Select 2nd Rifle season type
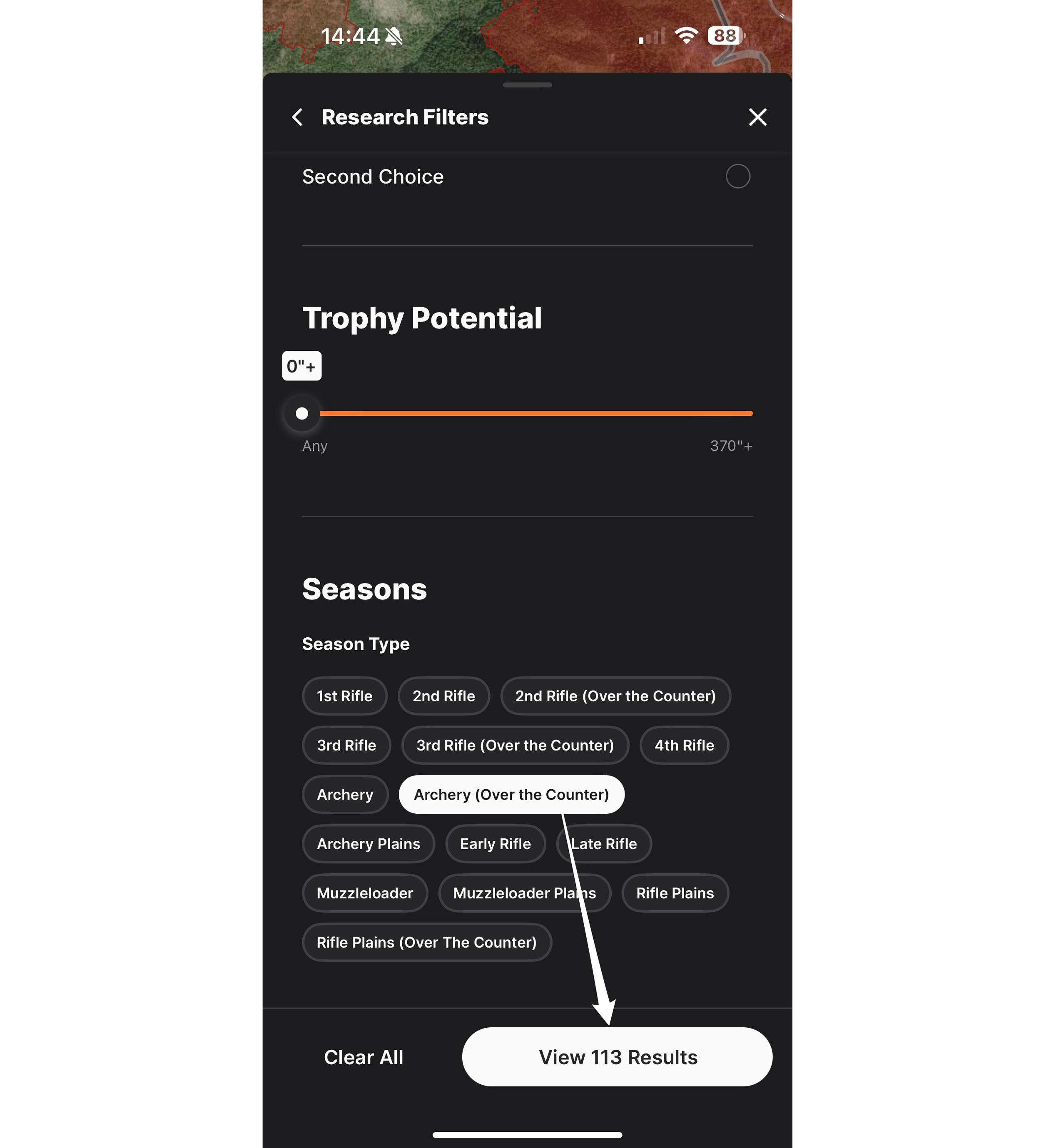Screen dimensions: 1041x1148 (x=443, y=696)
